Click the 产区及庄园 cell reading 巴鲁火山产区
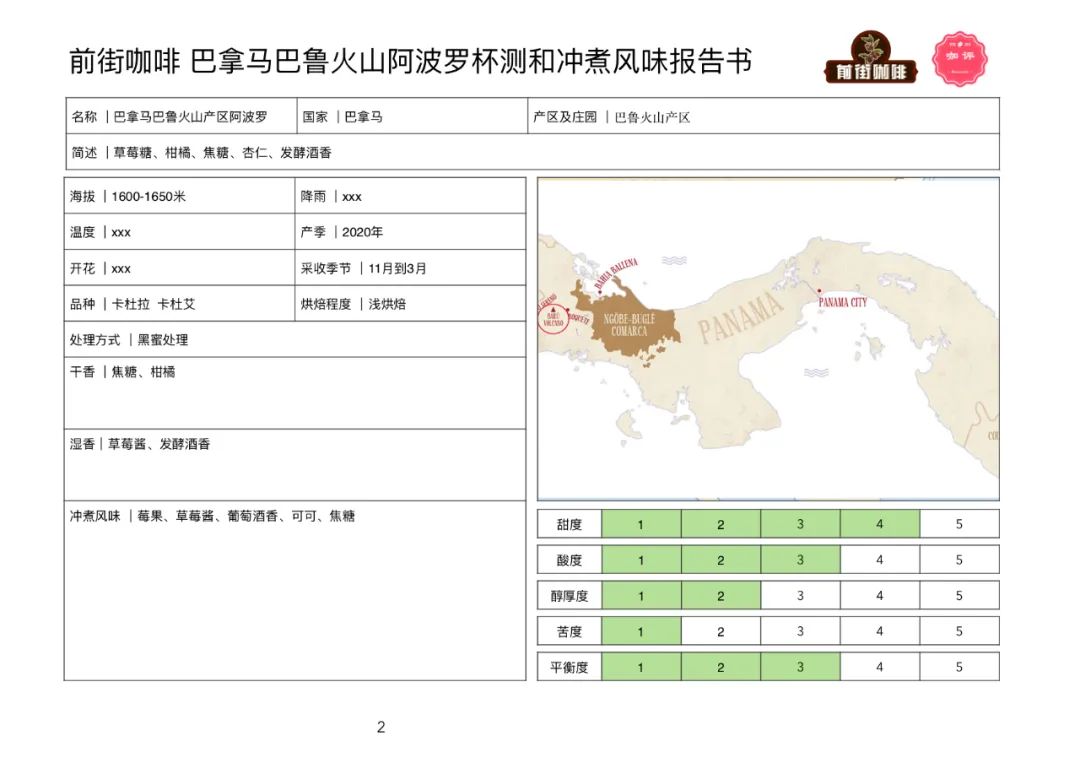 click(x=763, y=116)
